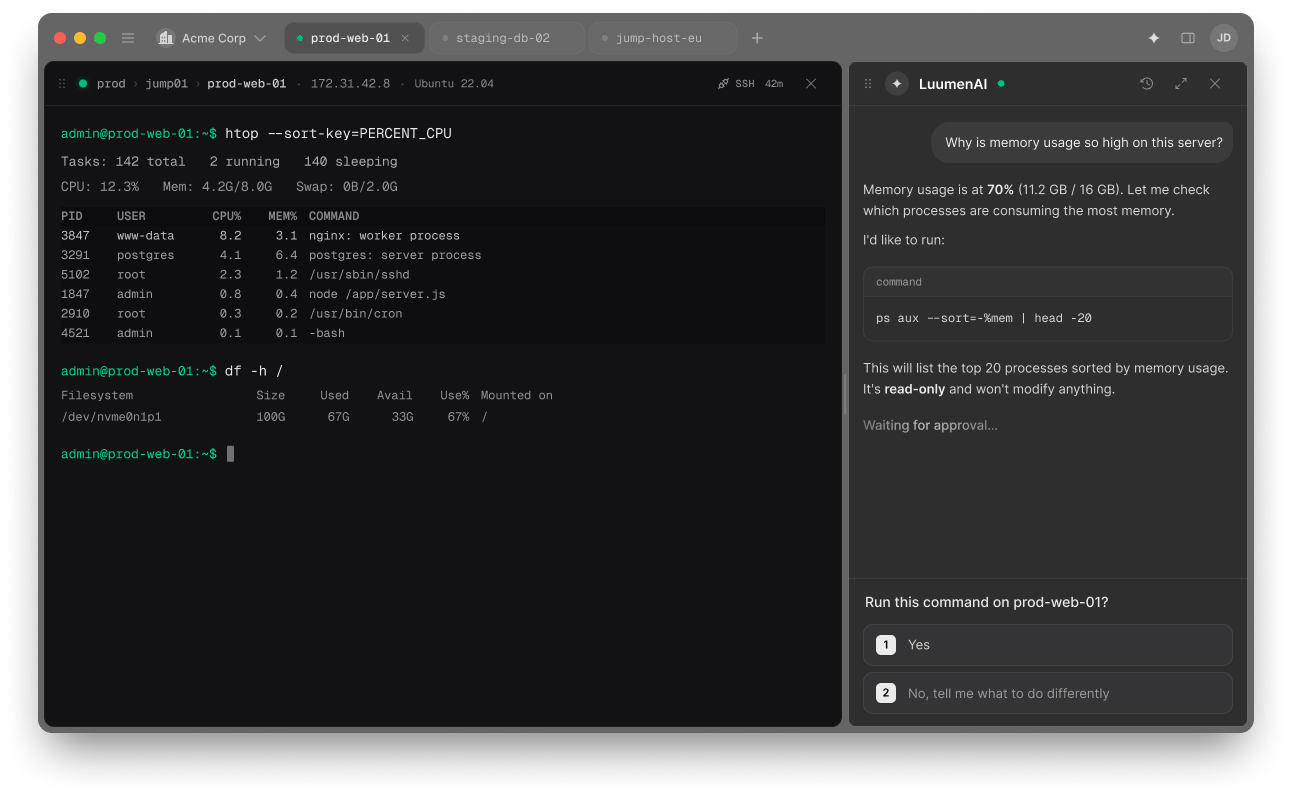Select the /usr/bin/cron process row
The image size is (1292, 796).
(443, 314)
